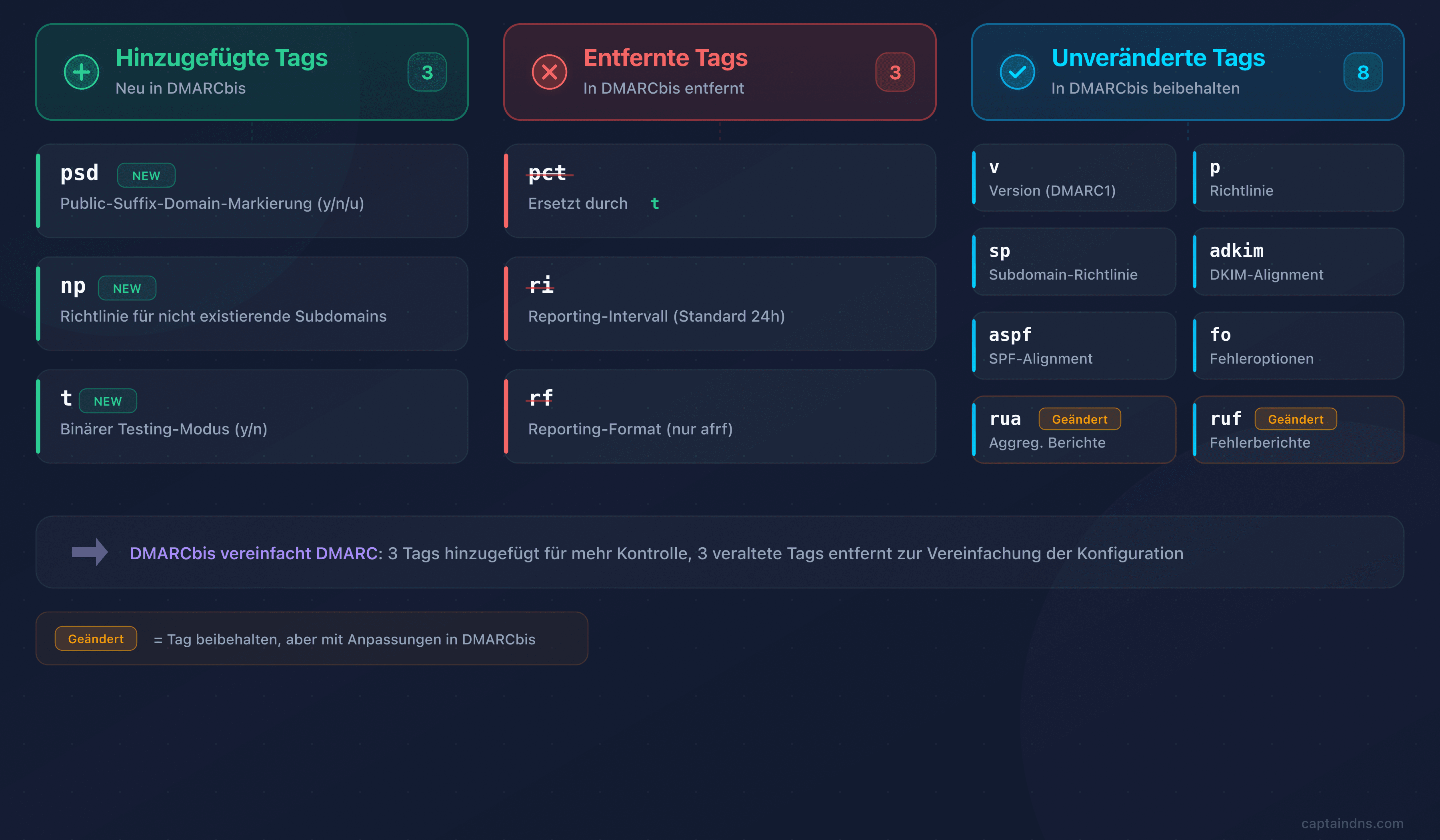Toggle the NEW badge on the np tag

click(x=127, y=288)
